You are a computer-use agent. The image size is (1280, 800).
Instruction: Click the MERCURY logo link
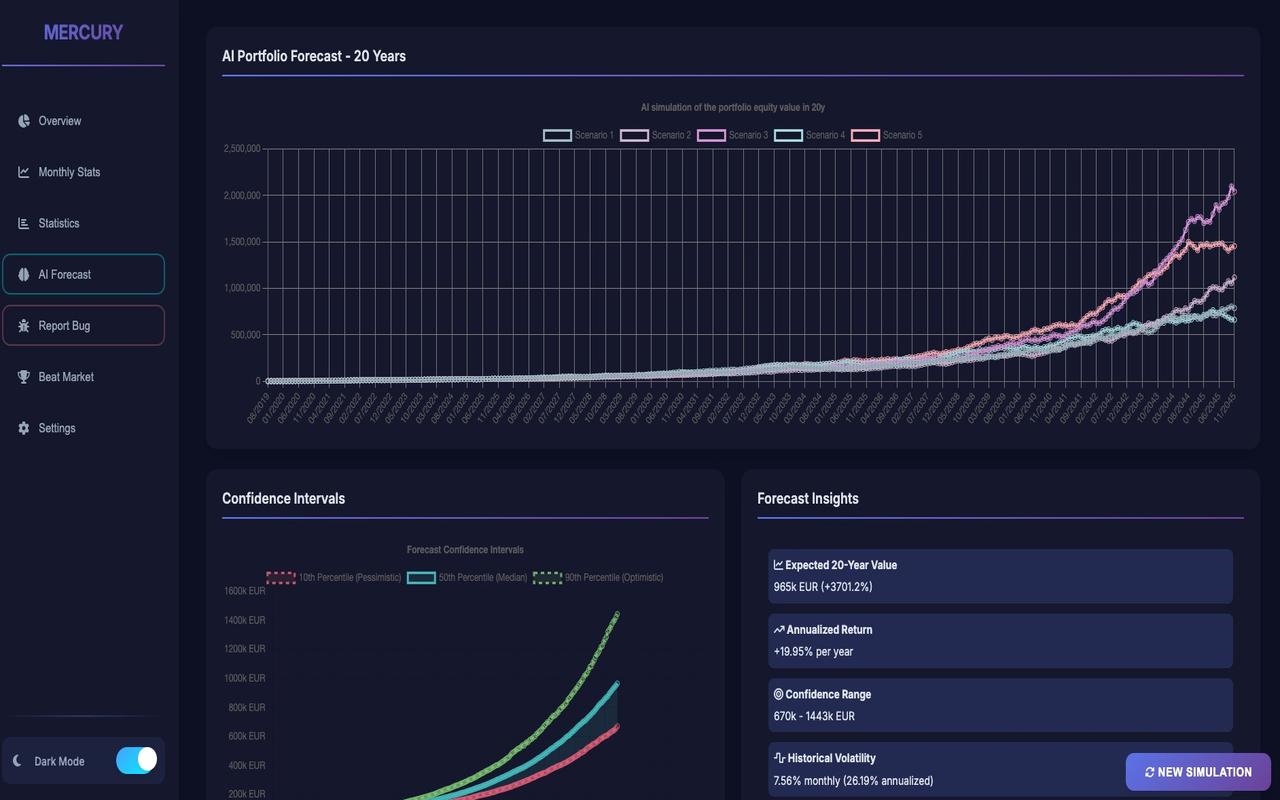[83, 32]
